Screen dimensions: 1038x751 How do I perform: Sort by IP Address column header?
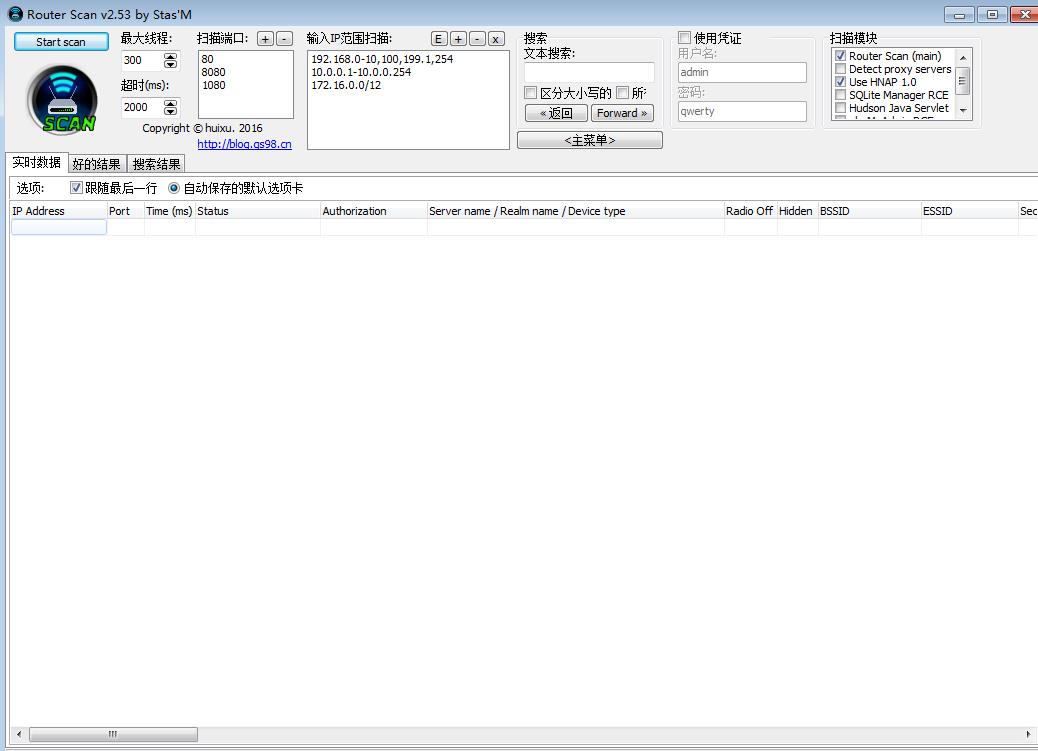[58, 211]
